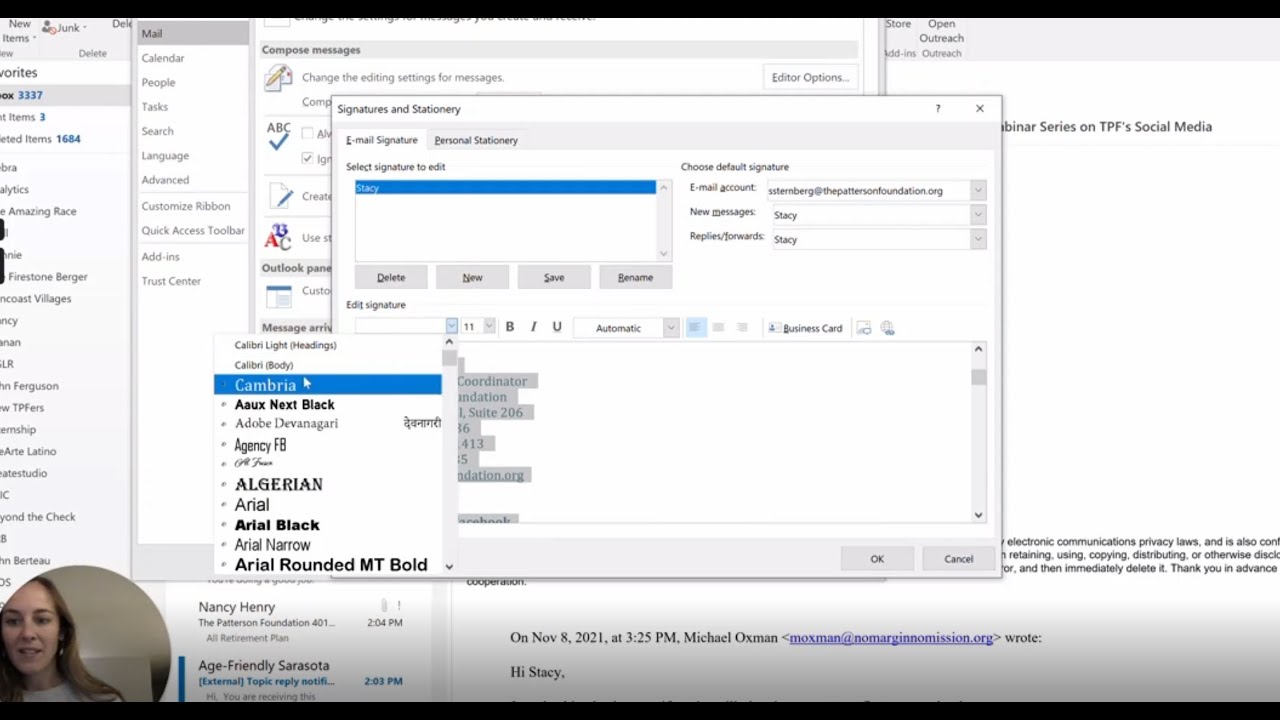Open Automatic font color dropdown
The image size is (1280, 720).
tap(671, 328)
